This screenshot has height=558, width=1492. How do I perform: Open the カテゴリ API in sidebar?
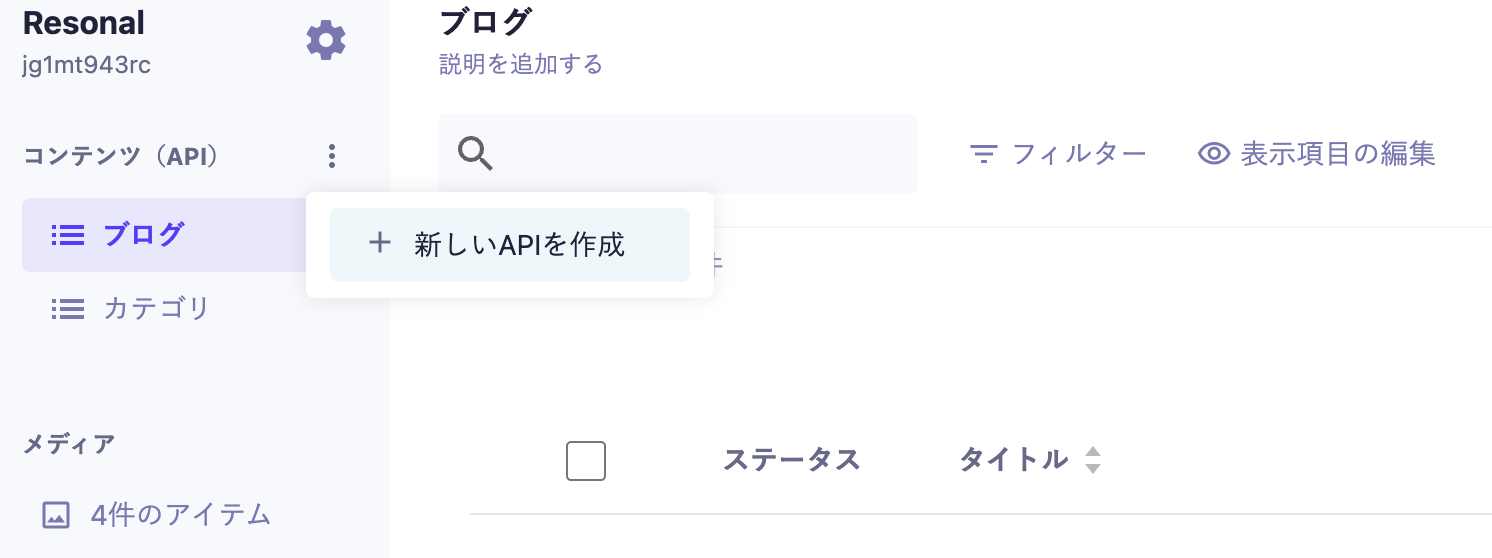click(x=156, y=309)
